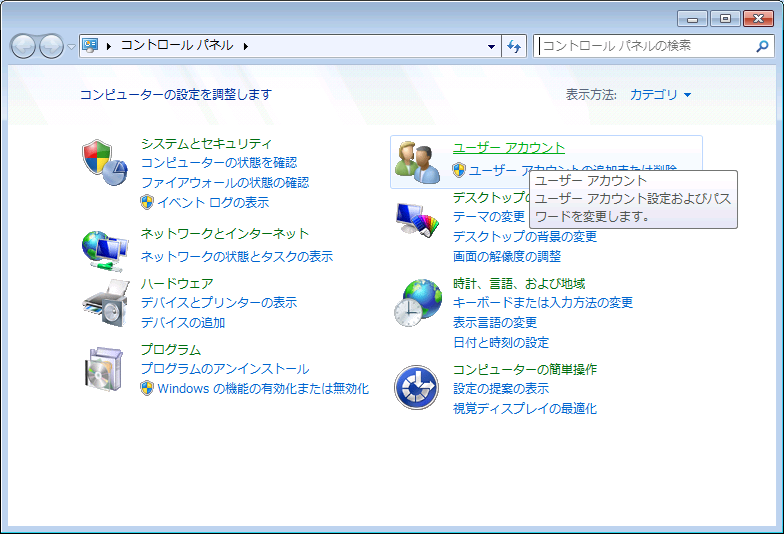This screenshot has height=534, width=784.
Task: Open プログラム category link
Action: click(x=170, y=350)
